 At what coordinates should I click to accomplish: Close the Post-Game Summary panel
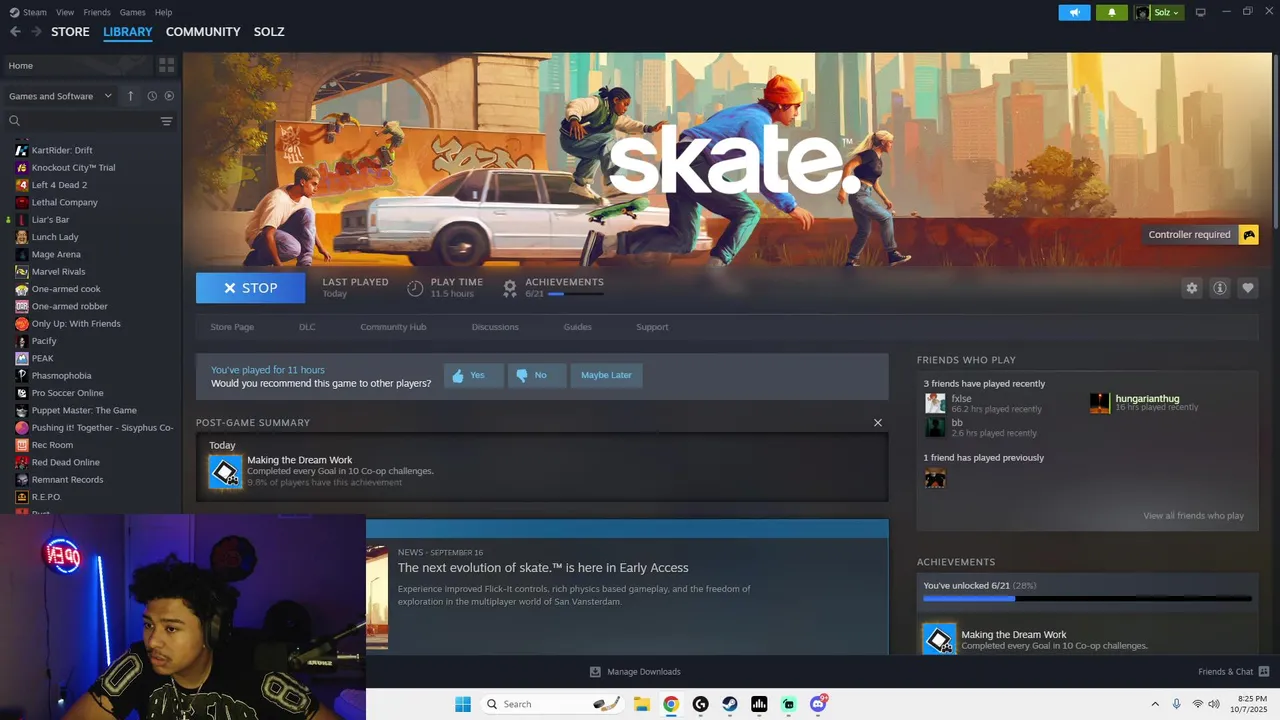pyautogui.click(x=878, y=423)
